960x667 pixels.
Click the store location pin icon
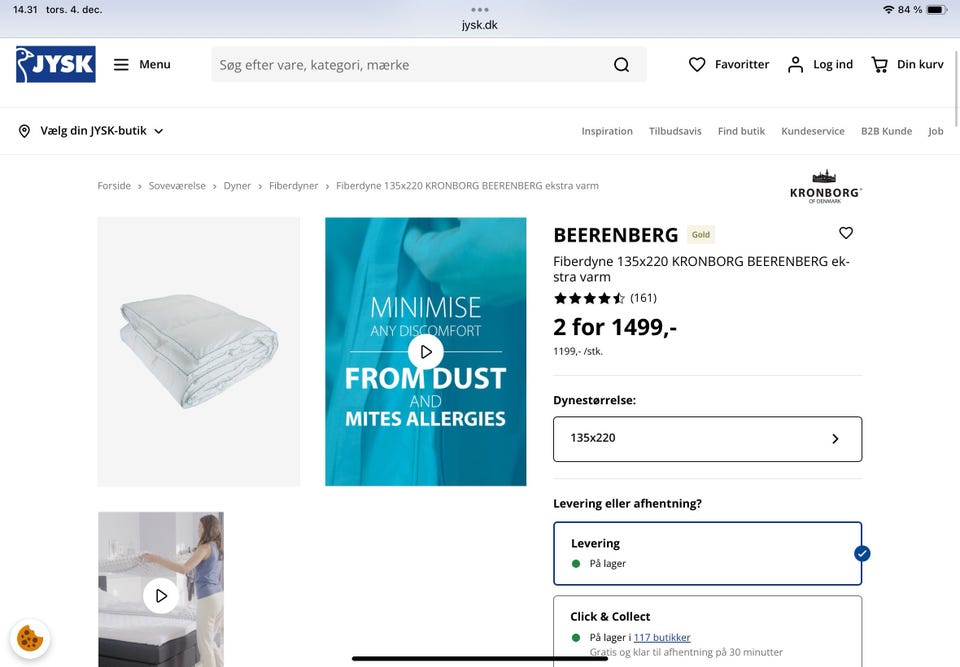(23, 130)
